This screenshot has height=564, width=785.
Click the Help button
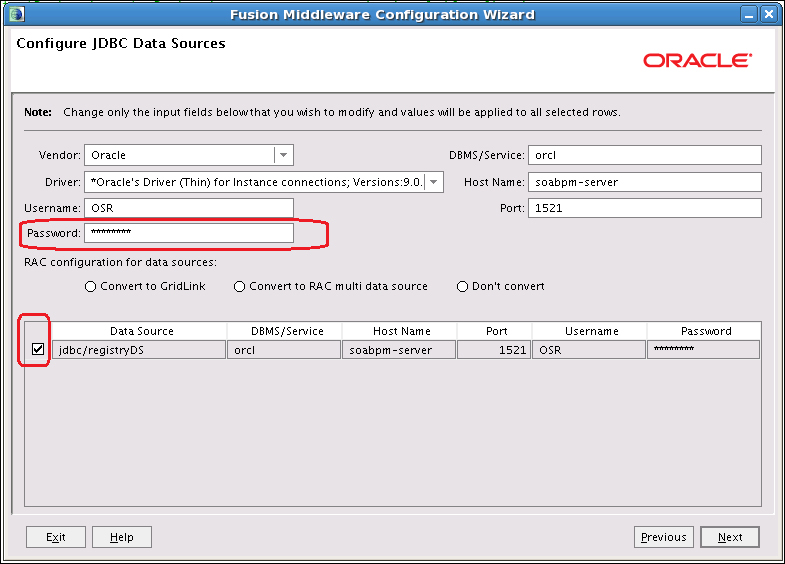coord(122,537)
